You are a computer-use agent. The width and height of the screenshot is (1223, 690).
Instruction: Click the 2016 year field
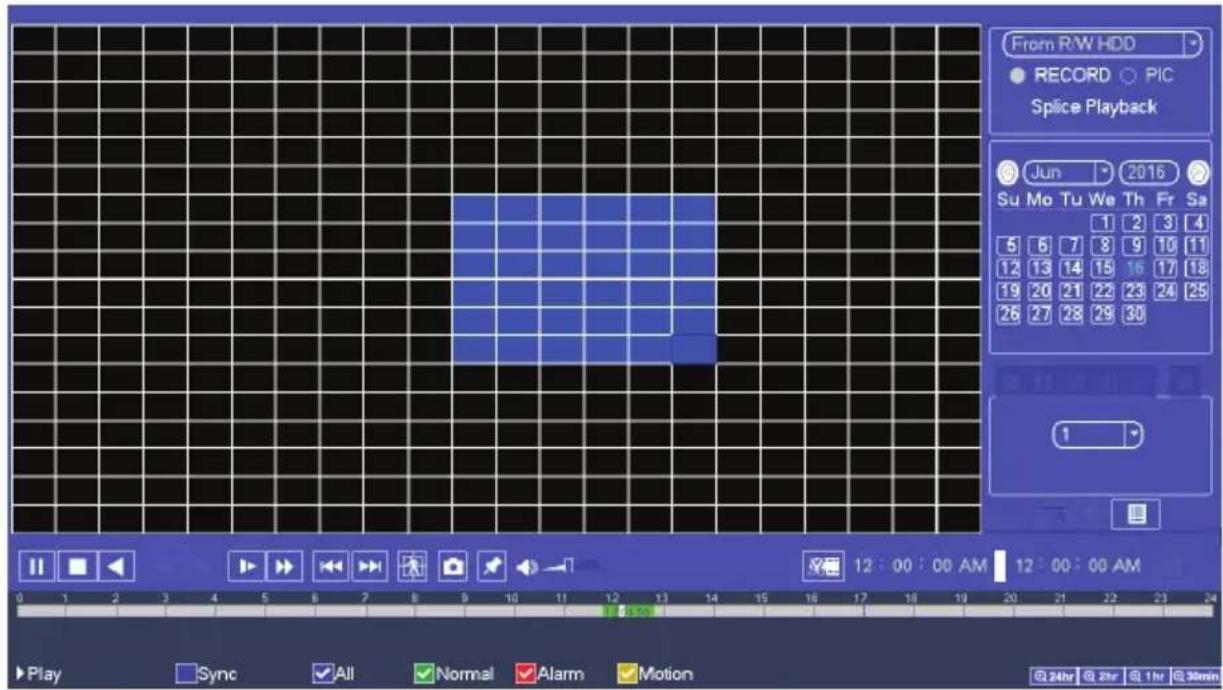point(1151,172)
